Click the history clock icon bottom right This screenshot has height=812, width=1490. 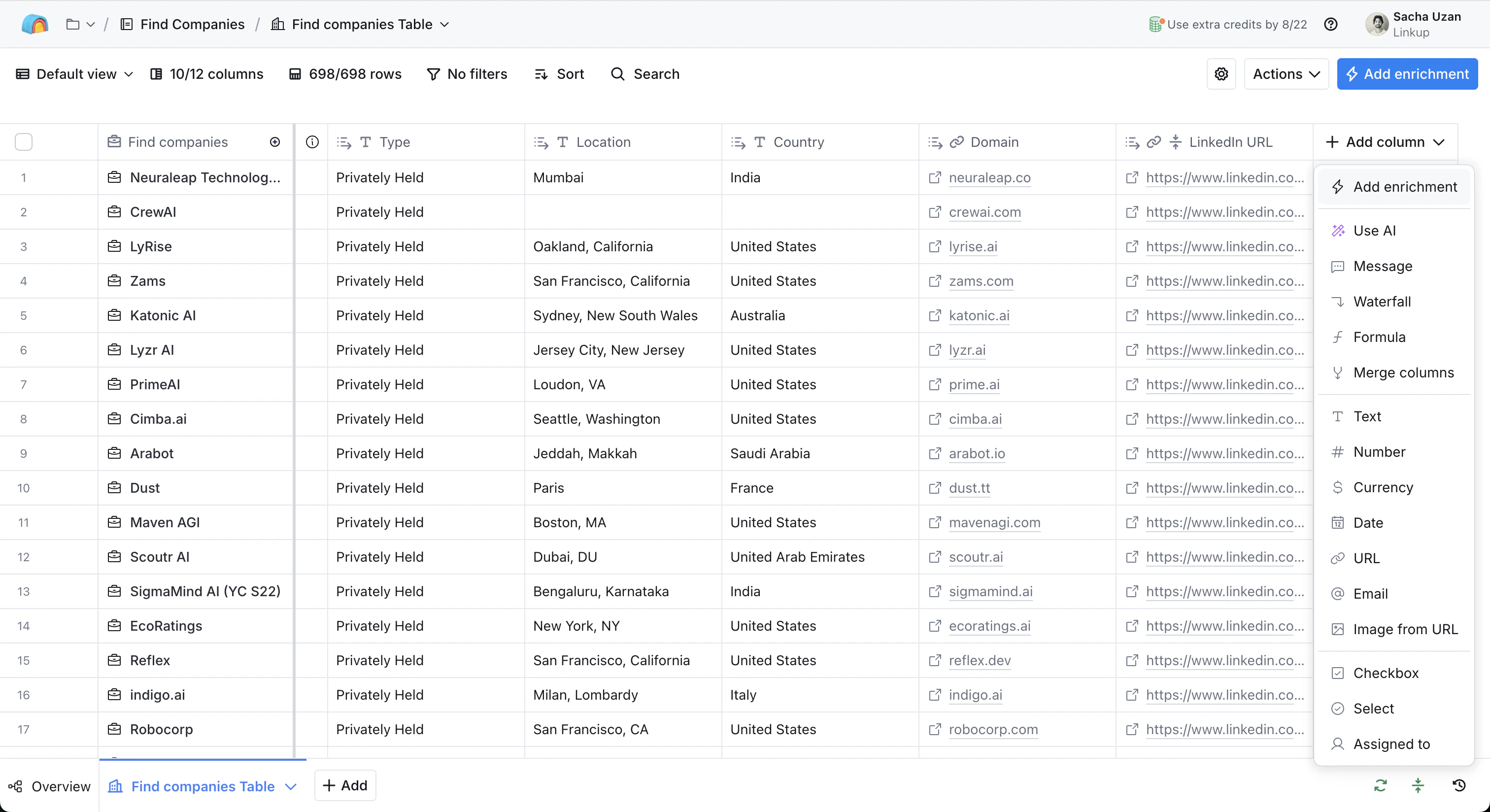(x=1459, y=785)
